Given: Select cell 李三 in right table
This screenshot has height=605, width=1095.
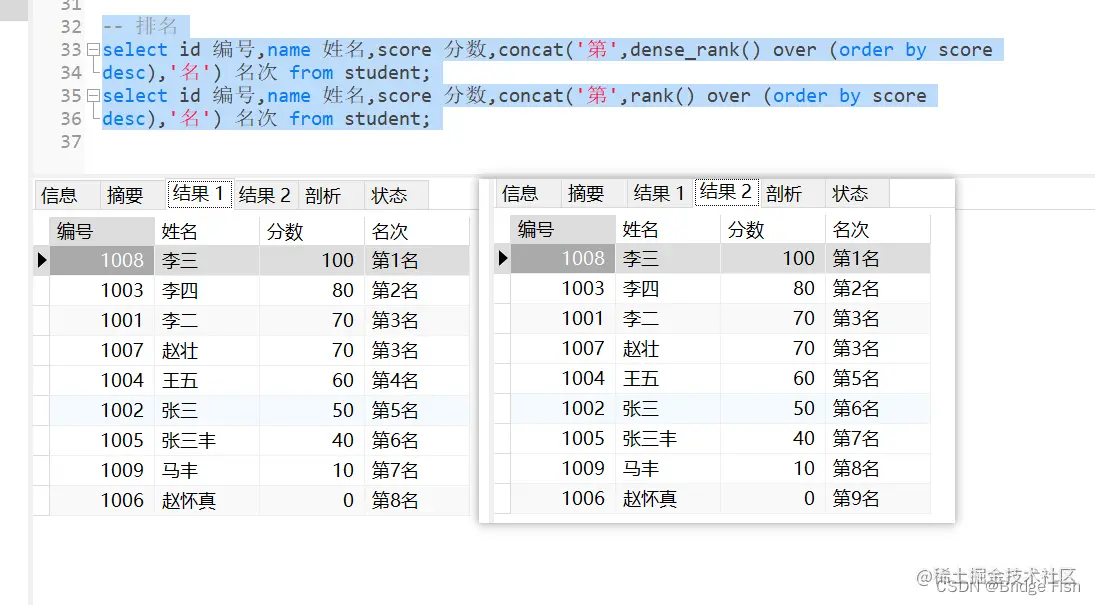Looking at the screenshot, I should pyautogui.click(x=668, y=258).
